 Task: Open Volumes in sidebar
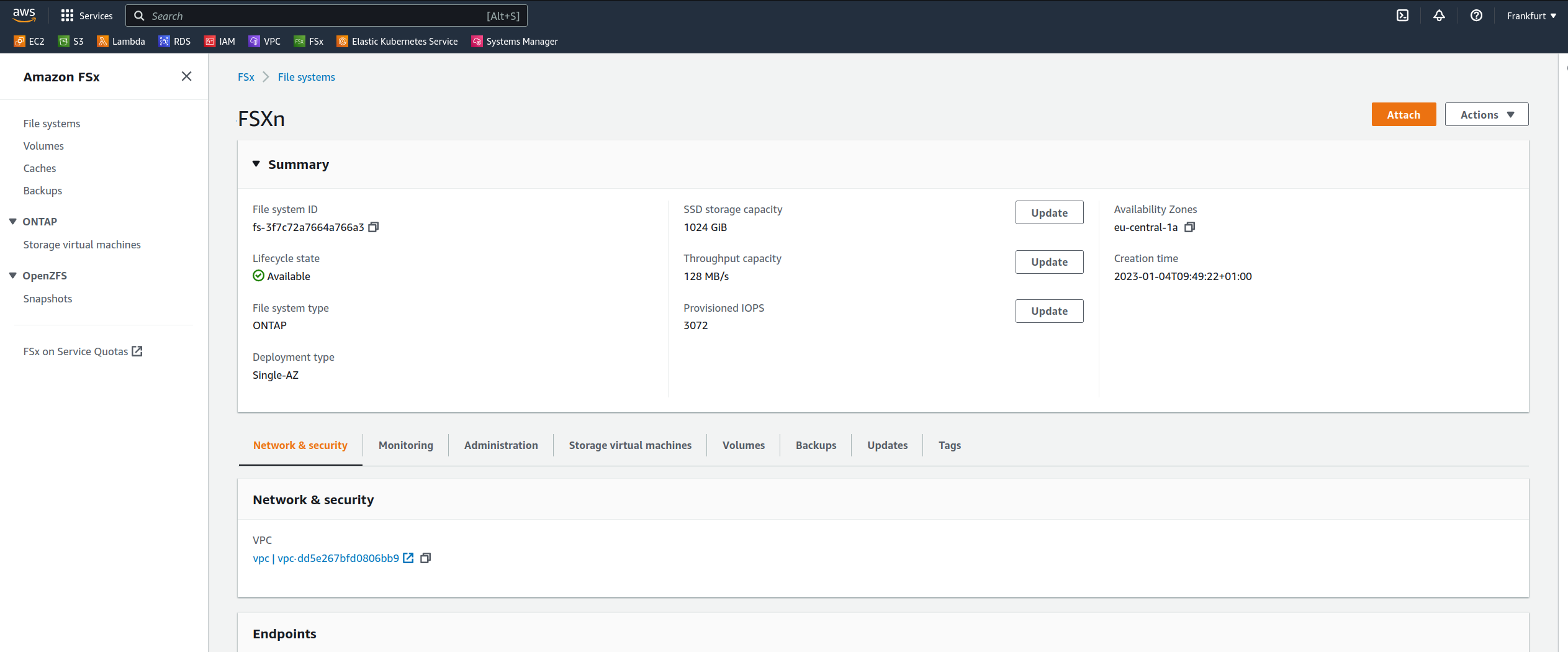(x=43, y=146)
